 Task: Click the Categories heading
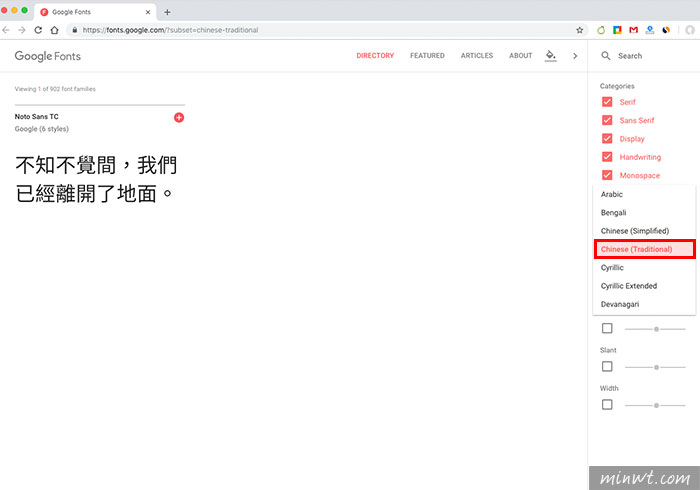click(617, 86)
